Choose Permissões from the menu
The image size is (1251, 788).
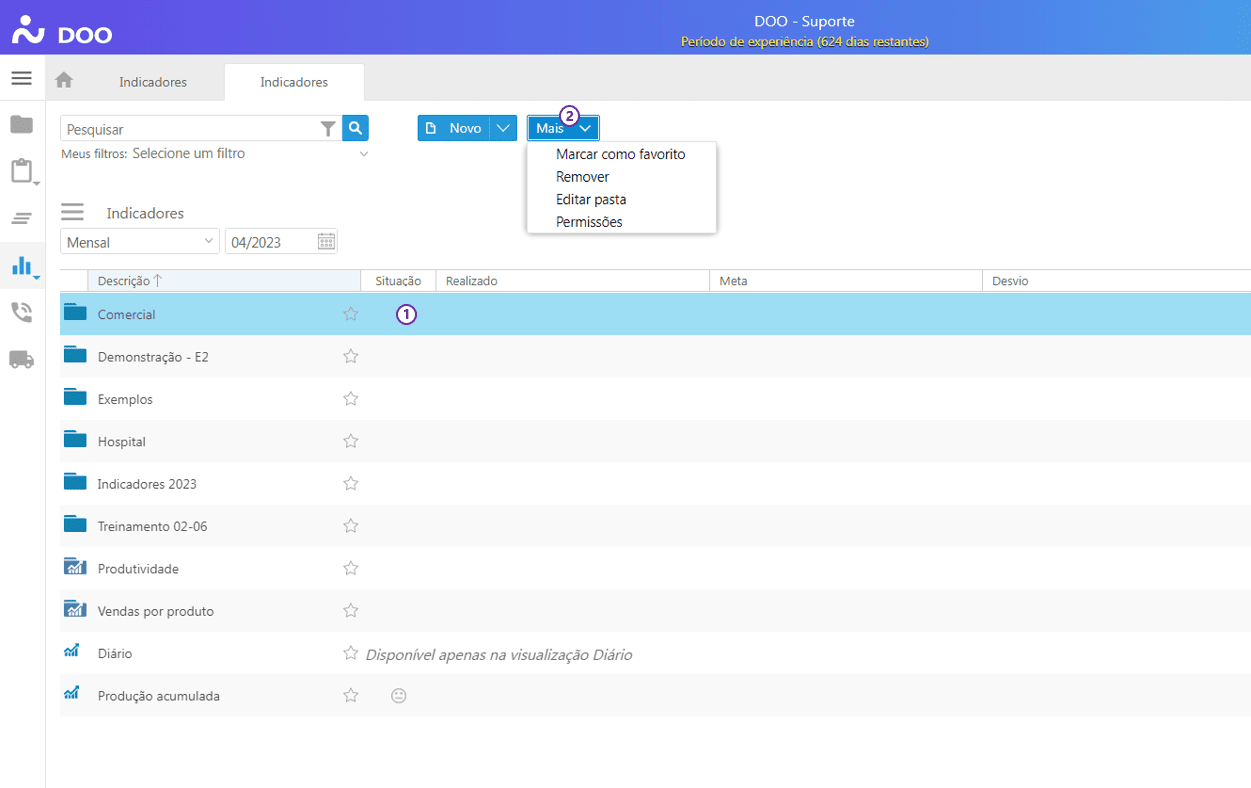pos(621,222)
